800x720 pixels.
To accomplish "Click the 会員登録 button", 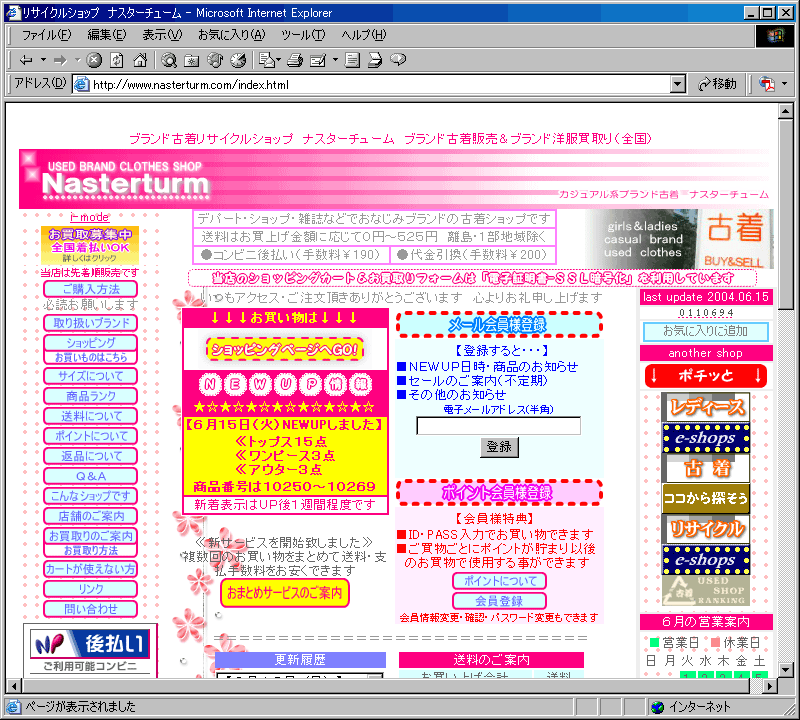I will pyautogui.click(x=499, y=601).
